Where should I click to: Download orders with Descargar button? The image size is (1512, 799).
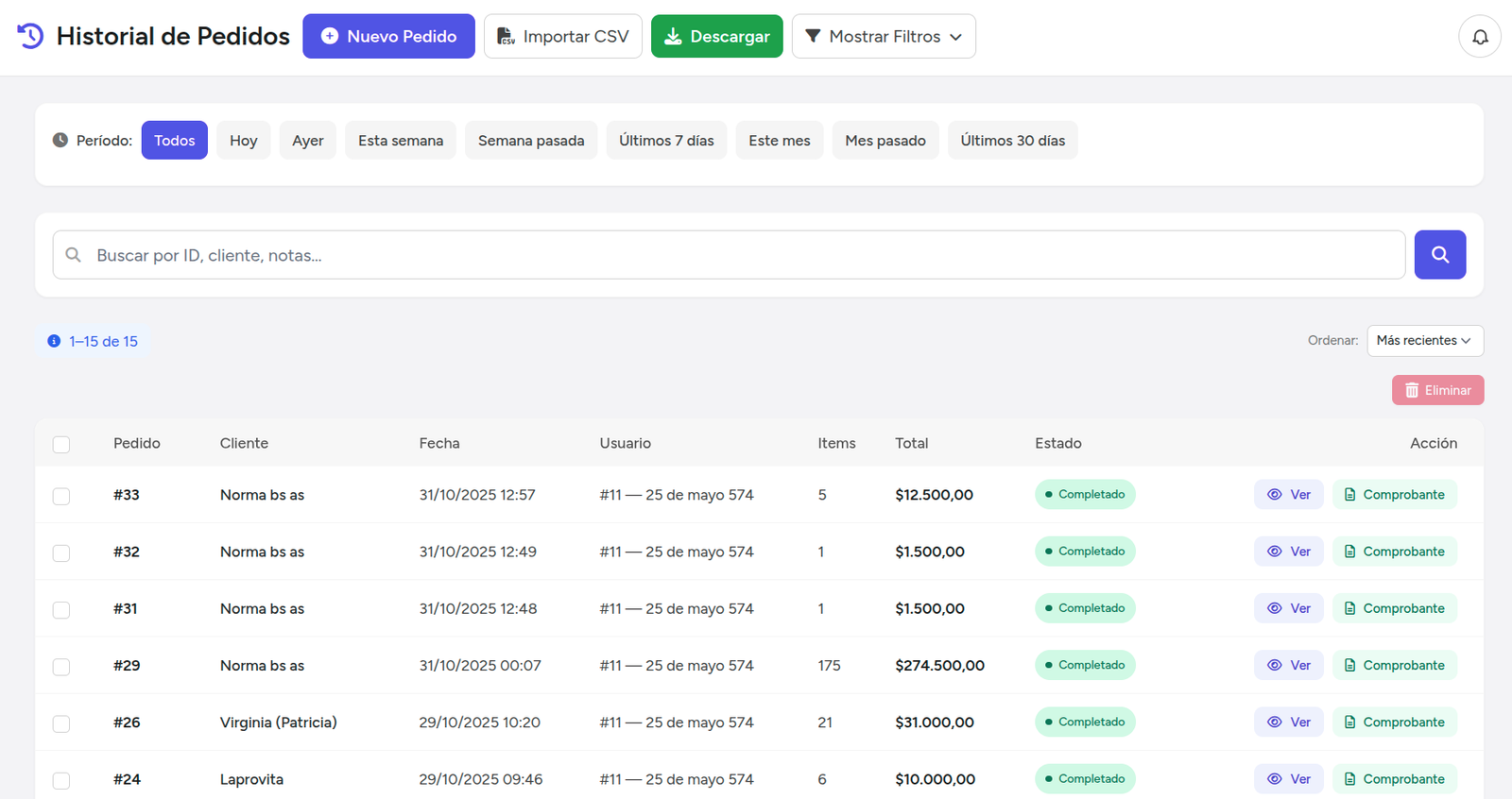[716, 37]
